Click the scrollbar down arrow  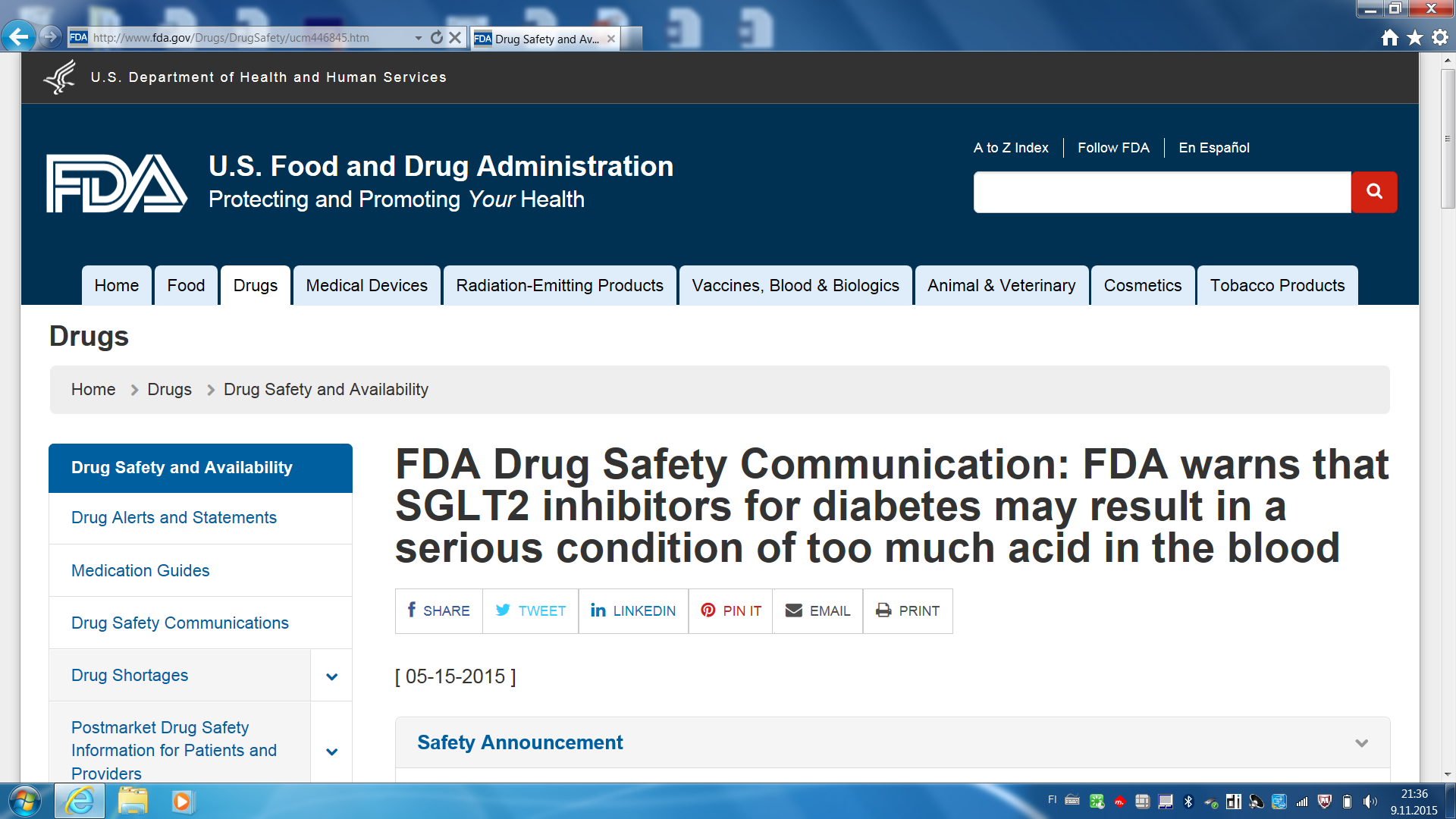pyautogui.click(x=1448, y=774)
